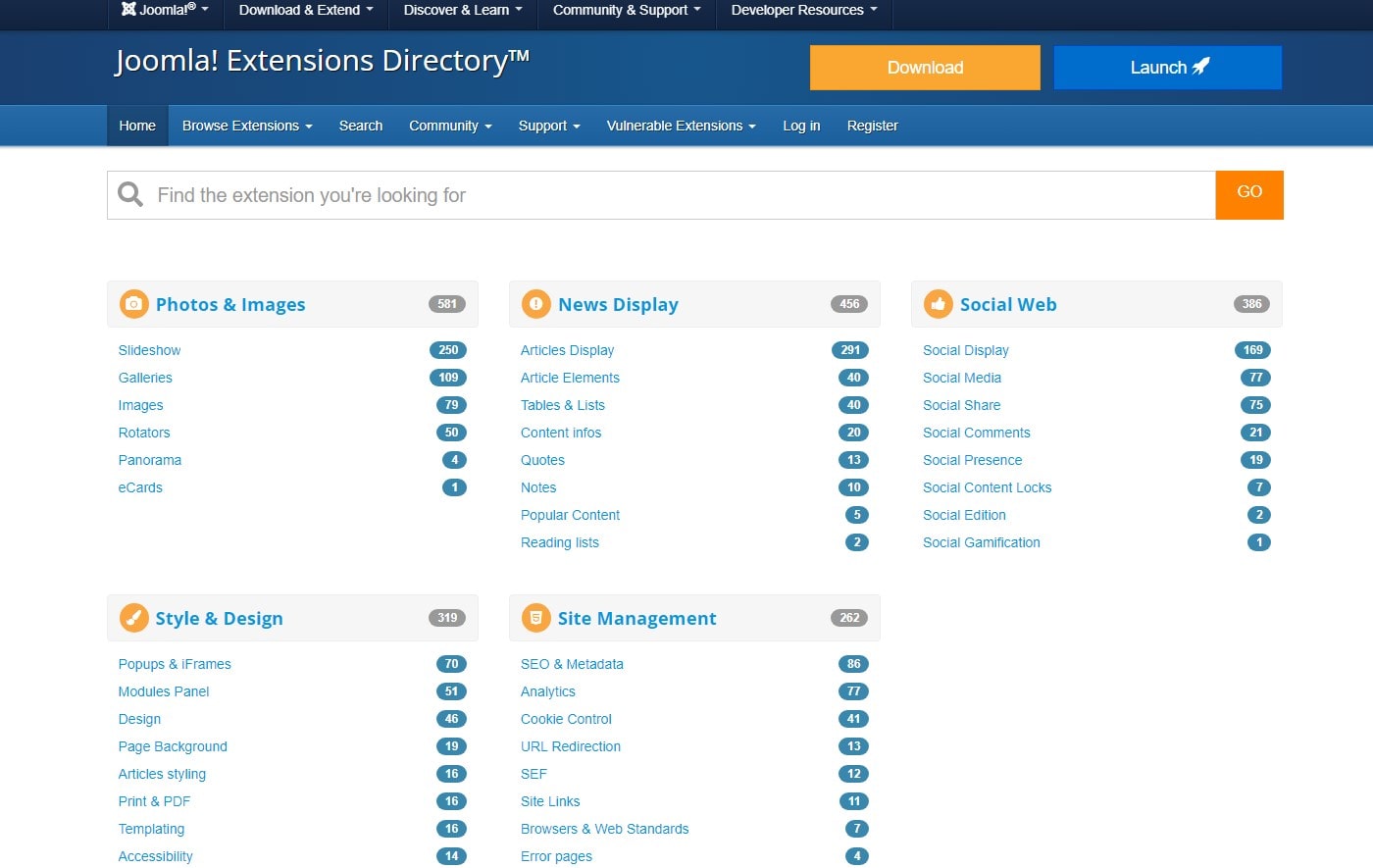
Task: Click the blue Launch button
Action: 1168,68
